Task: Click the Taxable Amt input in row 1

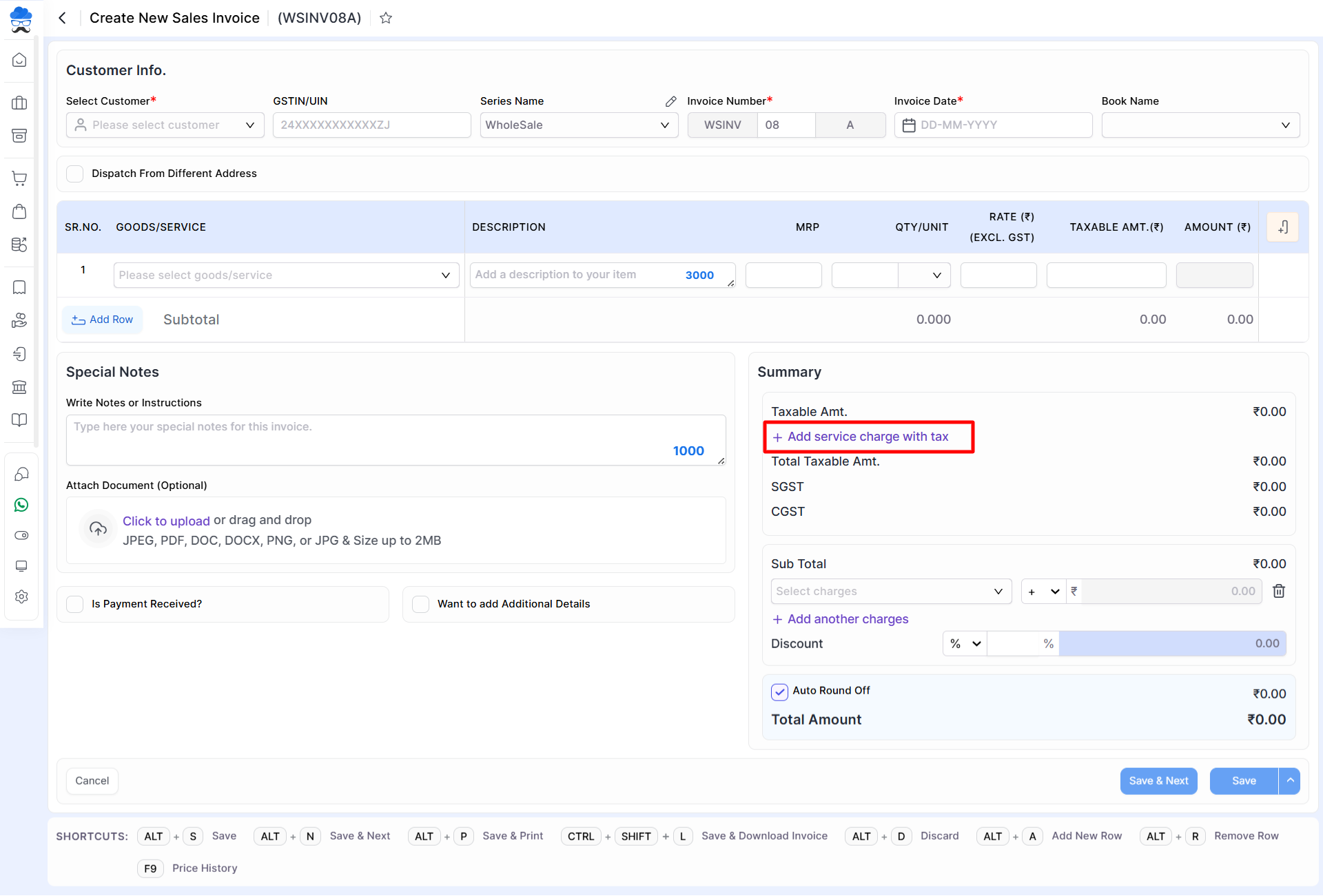Action: (x=1106, y=275)
